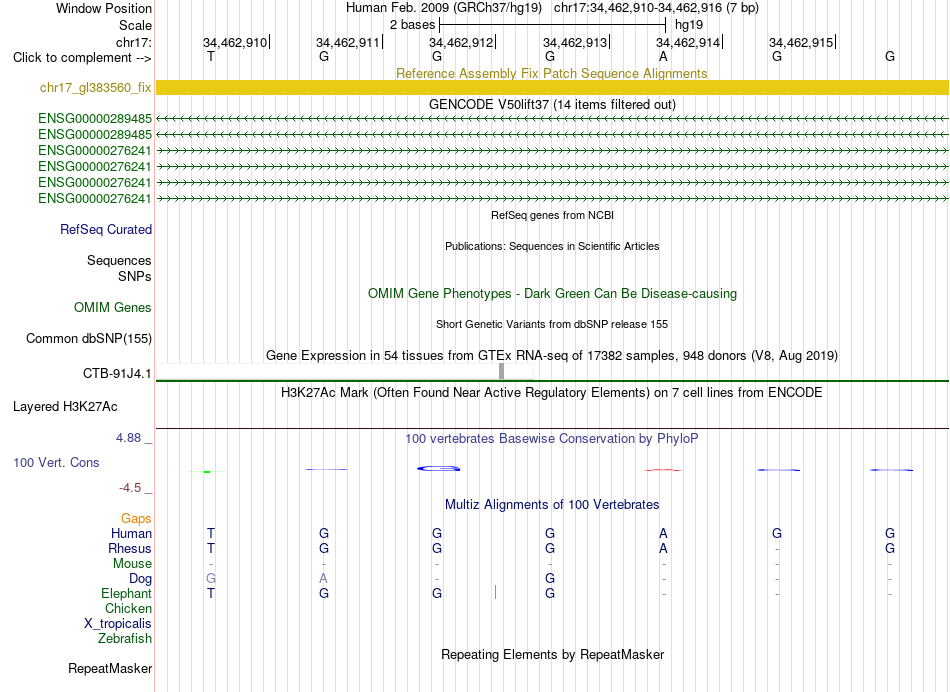Click the Scale track label
The width and height of the screenshot is (950, 692).
(135, 25)
